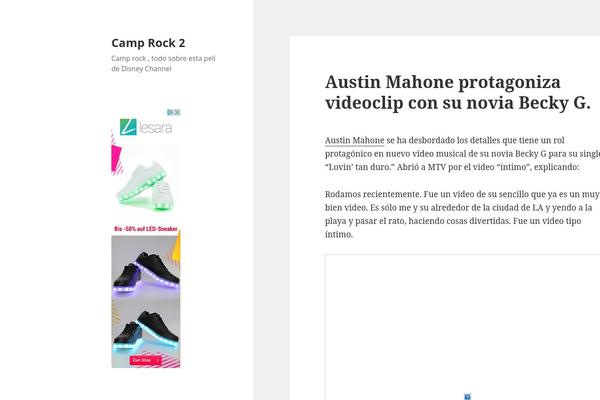Select the black sneakers with blue LEDs
600x400 pixels.
point(146,331)
